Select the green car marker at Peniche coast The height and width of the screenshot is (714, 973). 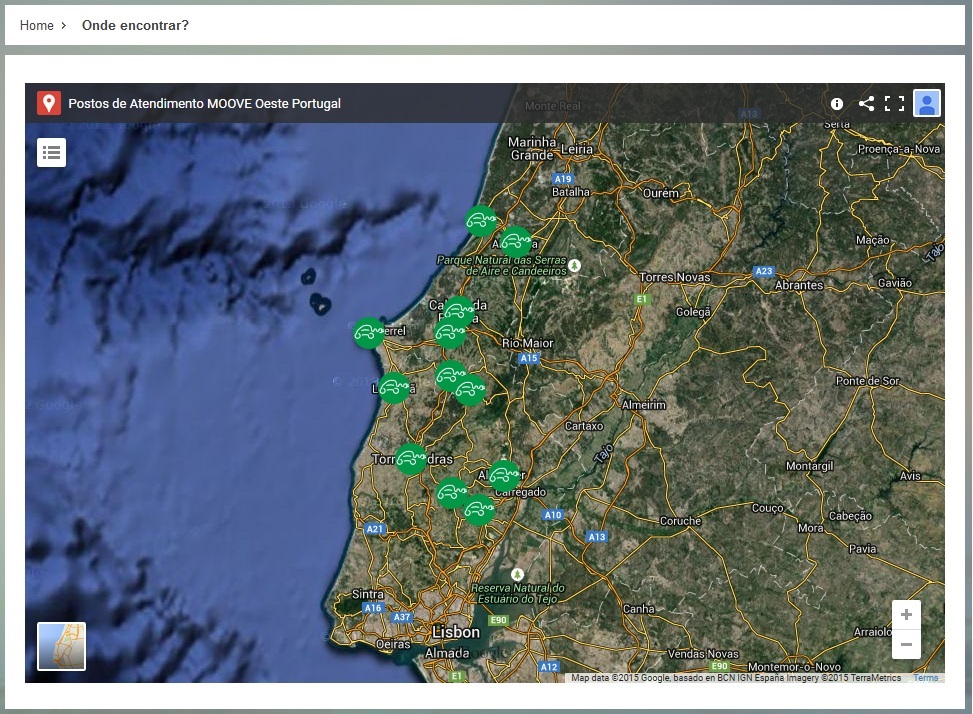[369, 332]
